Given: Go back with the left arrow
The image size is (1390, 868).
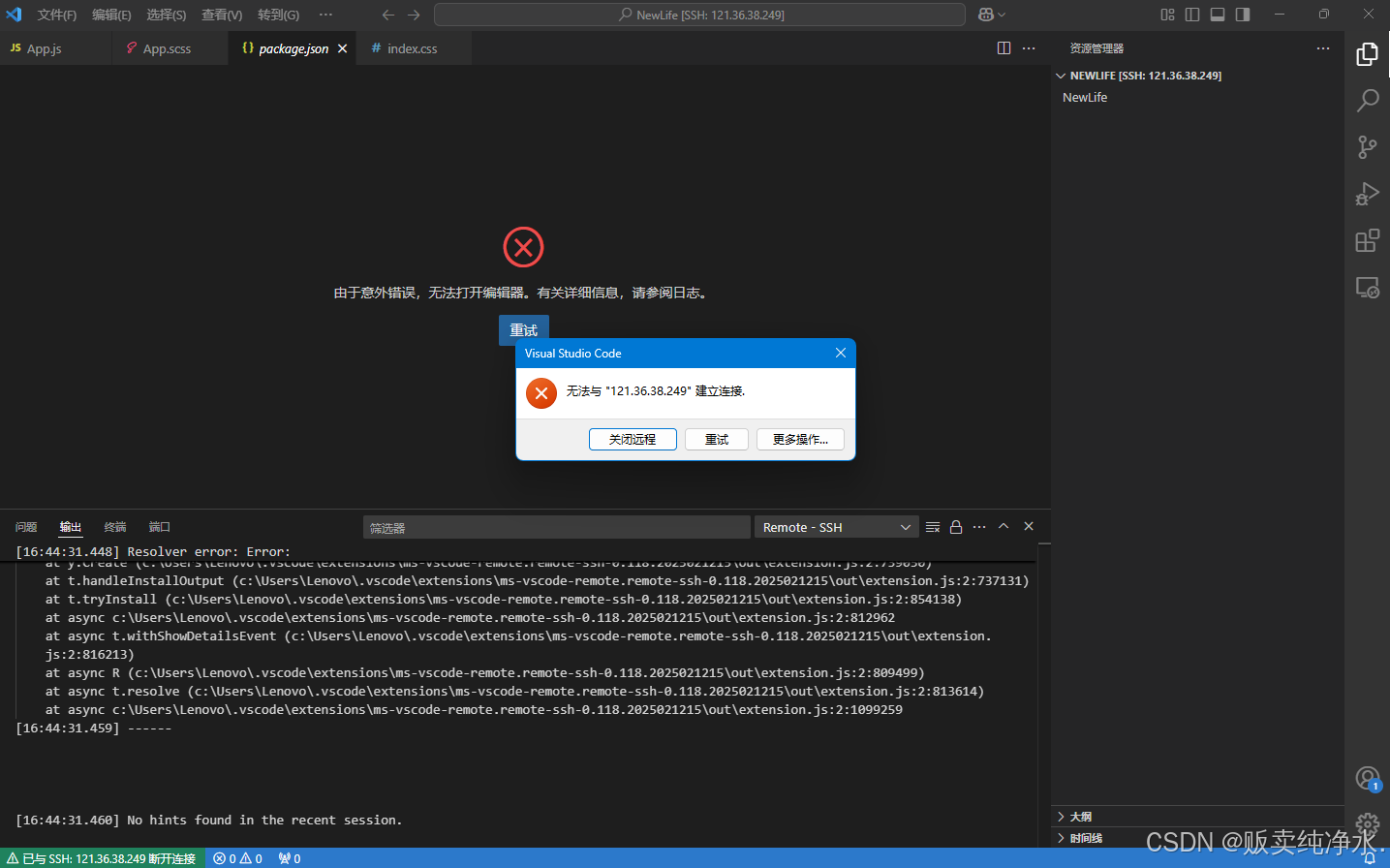Looking at the screenshot, I should (x=388, y=15).
